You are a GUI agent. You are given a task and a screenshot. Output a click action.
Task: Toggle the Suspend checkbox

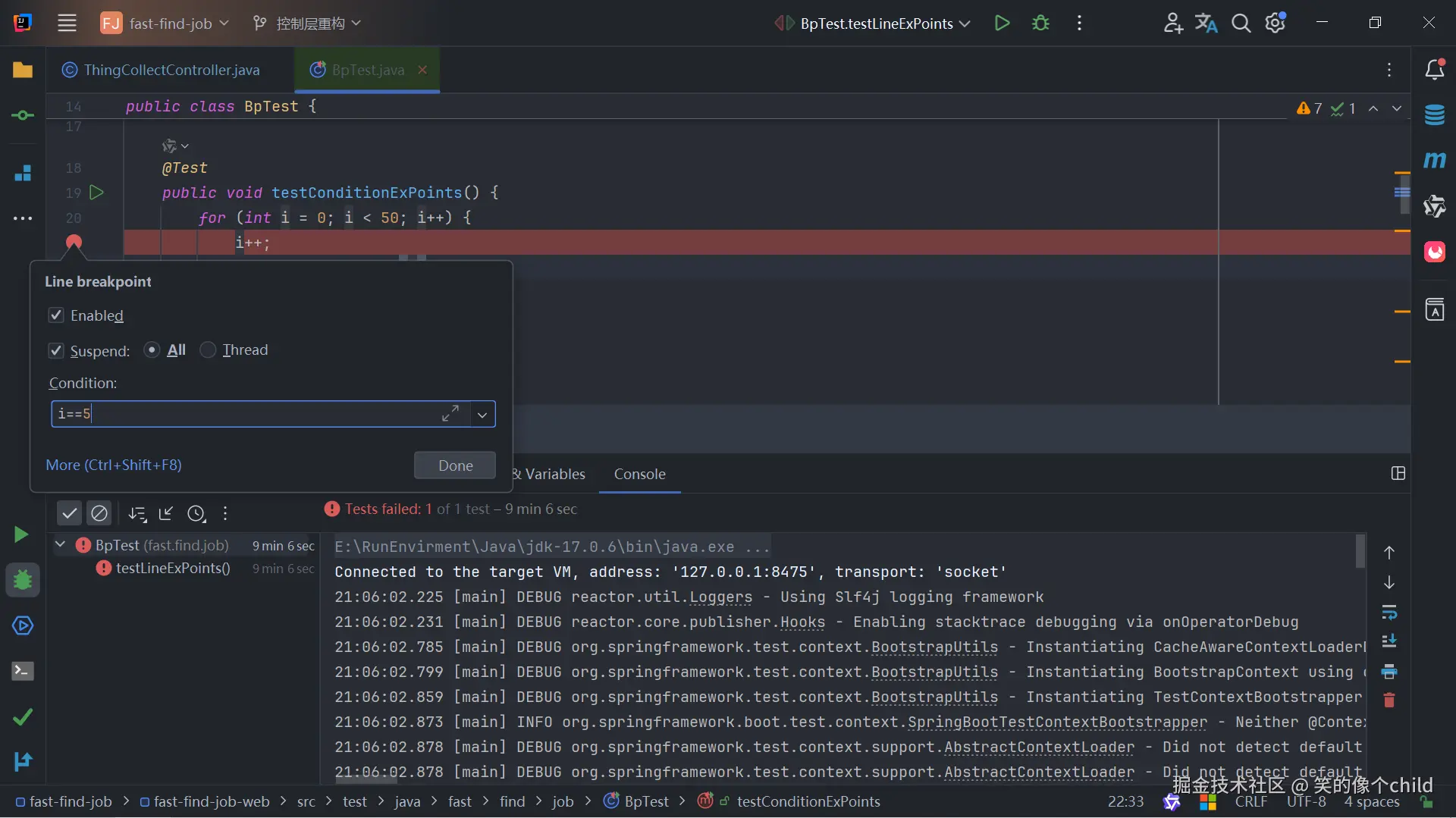[x=56, y=350]
